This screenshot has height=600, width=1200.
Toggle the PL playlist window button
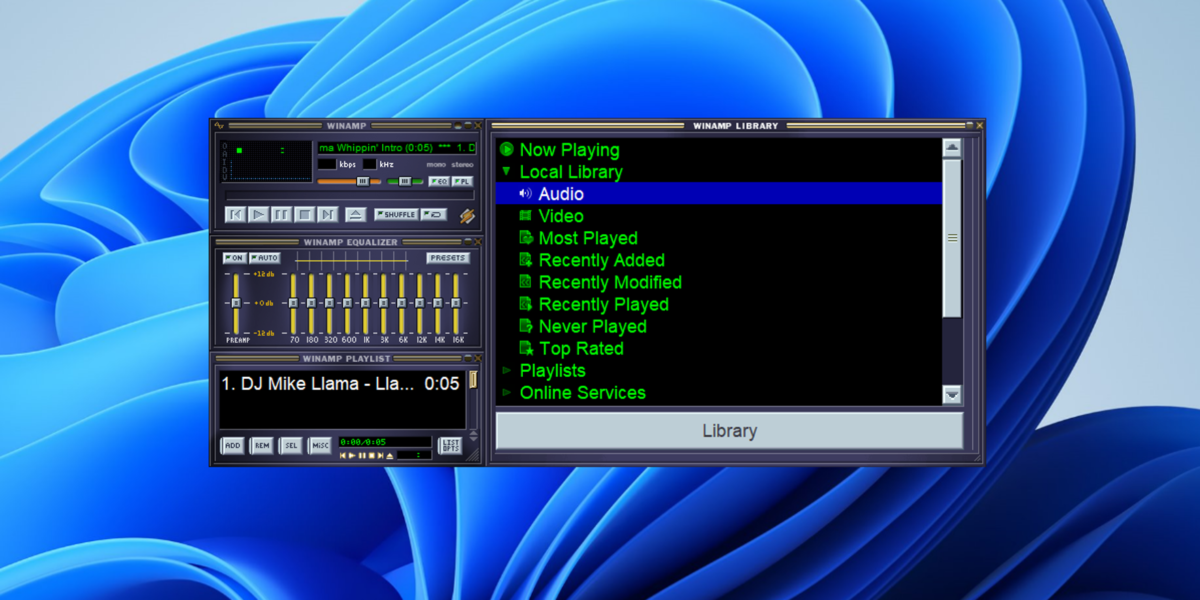click(462, 181)
